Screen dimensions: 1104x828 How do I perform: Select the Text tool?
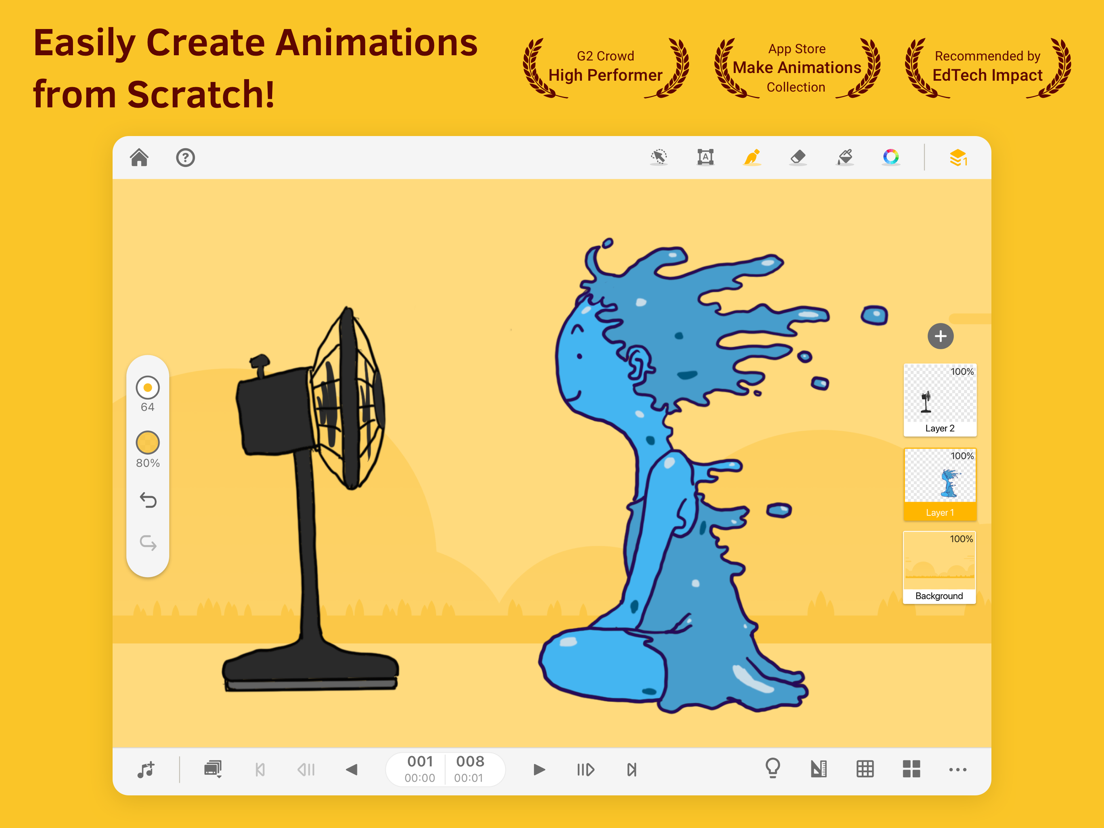coord(705,157)
